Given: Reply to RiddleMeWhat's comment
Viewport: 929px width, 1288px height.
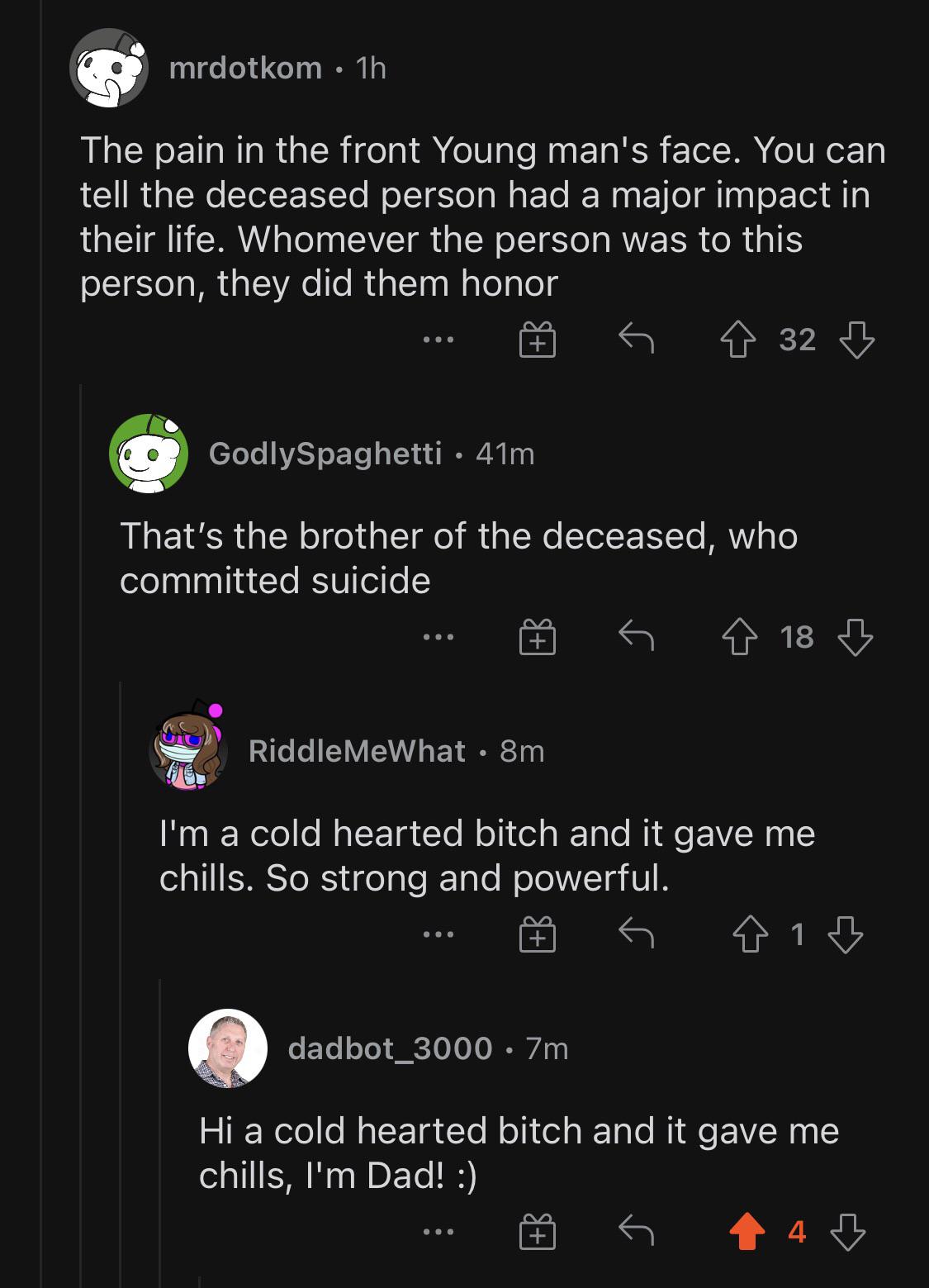Looking at the screenshot, I should (636, 934).
